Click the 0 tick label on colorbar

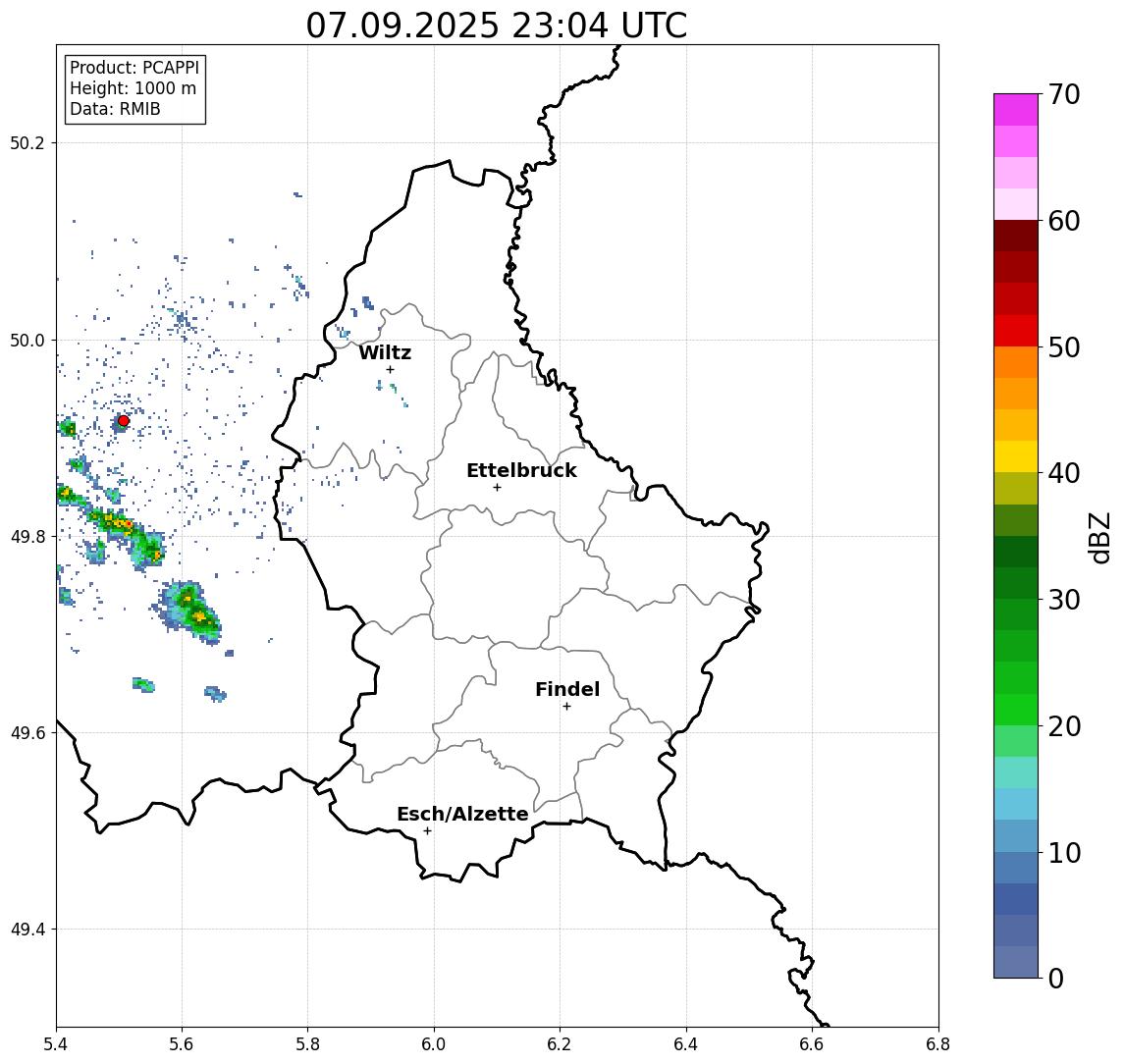(x=1056, y=978)
